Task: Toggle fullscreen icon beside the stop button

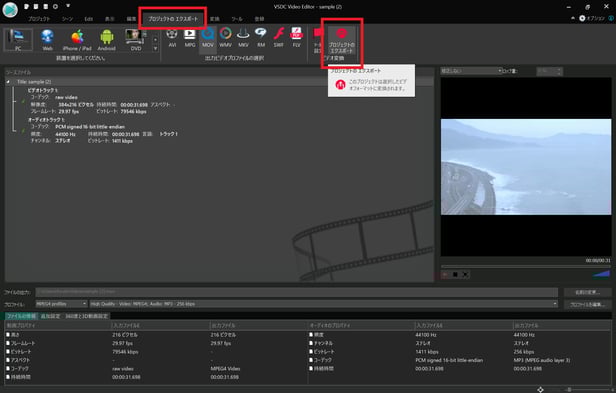Action: point(465,275)
